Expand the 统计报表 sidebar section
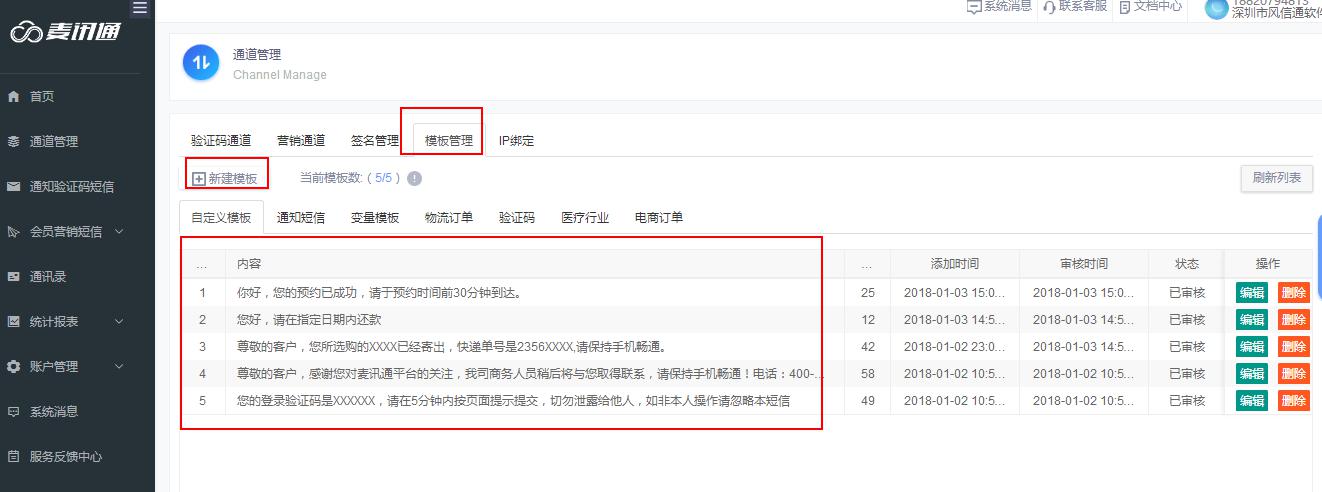 (x=119, y=322)
